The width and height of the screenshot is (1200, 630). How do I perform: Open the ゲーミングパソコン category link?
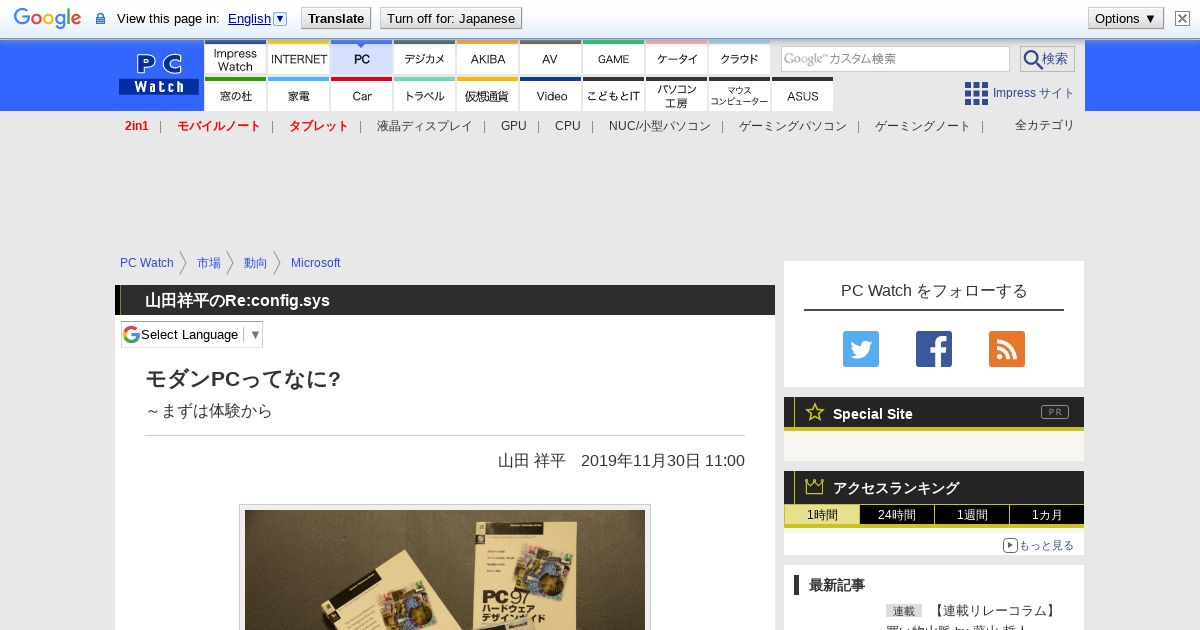coord(793,126)
